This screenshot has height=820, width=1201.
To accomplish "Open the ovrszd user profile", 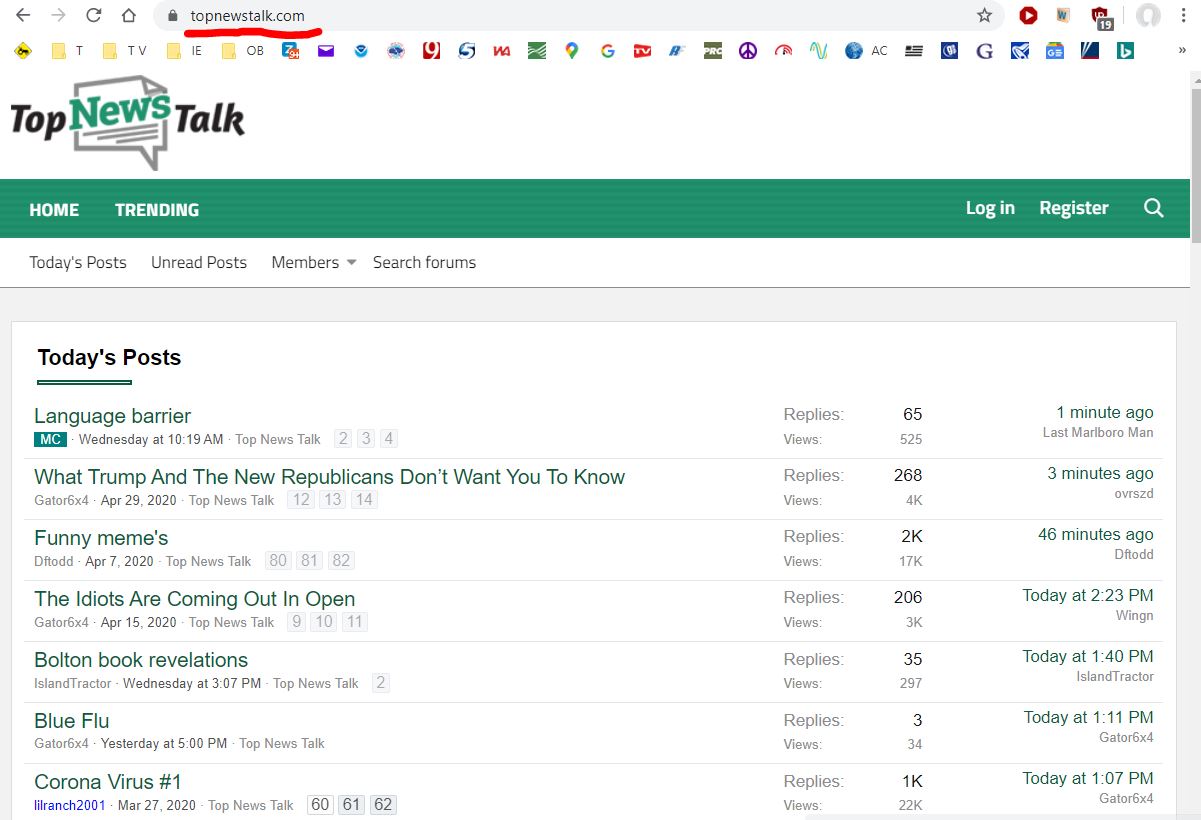I will pos(1134,493).
